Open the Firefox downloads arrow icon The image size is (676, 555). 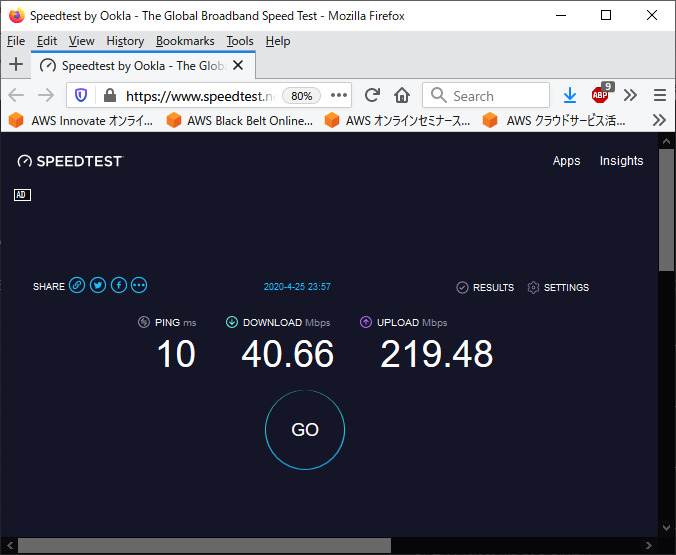pos(569,95)
